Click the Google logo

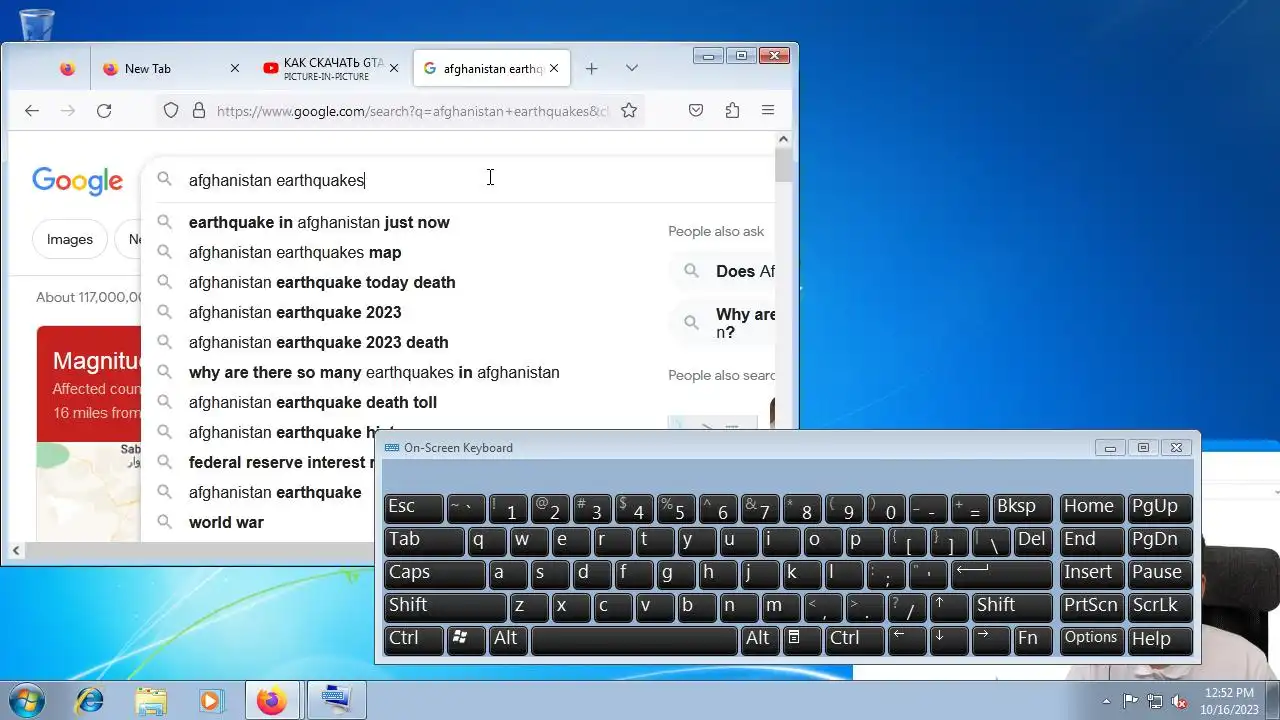click(x=77, y=181)
